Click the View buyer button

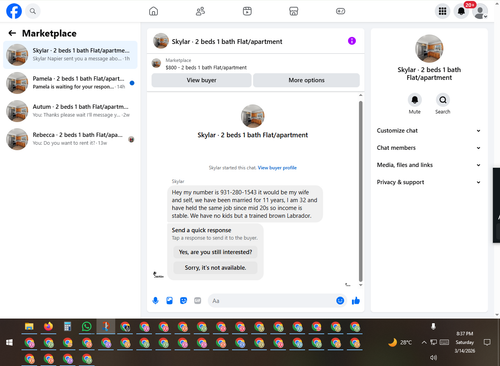tap(201, 80)
